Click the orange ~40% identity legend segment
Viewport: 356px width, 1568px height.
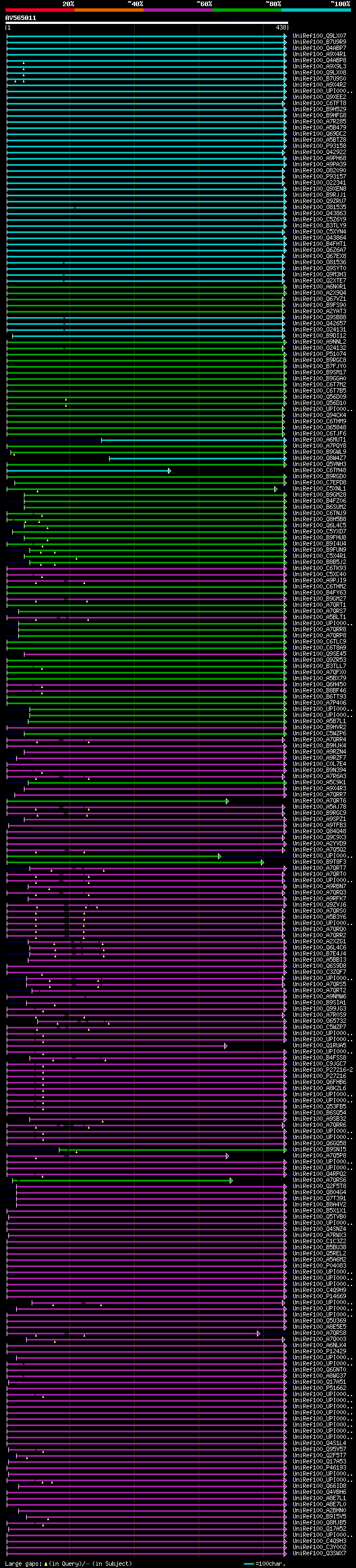pyautogui.click(x=109, y=10)
